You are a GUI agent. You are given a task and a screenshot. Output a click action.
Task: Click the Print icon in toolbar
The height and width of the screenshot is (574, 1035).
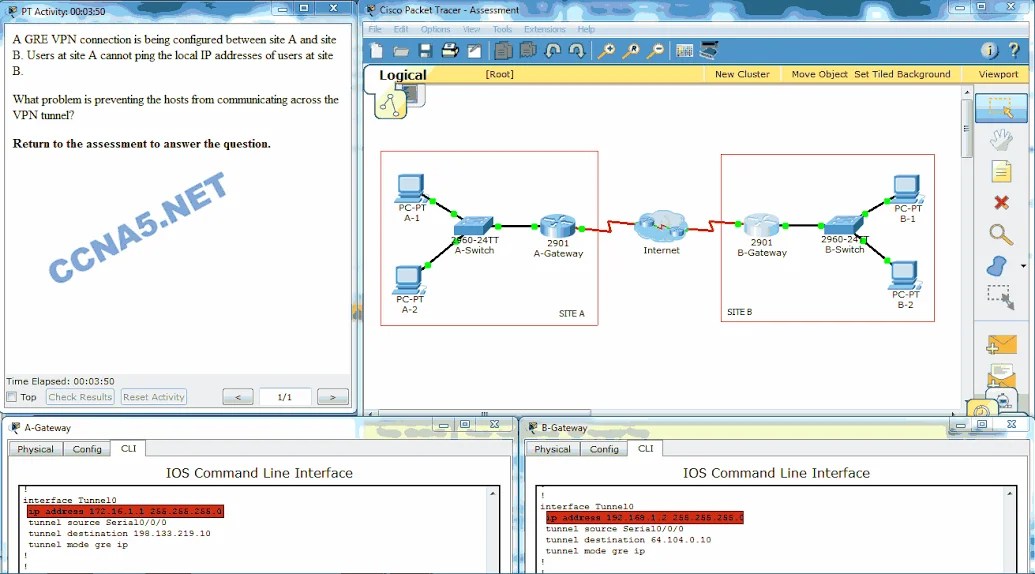pos(450,51)
